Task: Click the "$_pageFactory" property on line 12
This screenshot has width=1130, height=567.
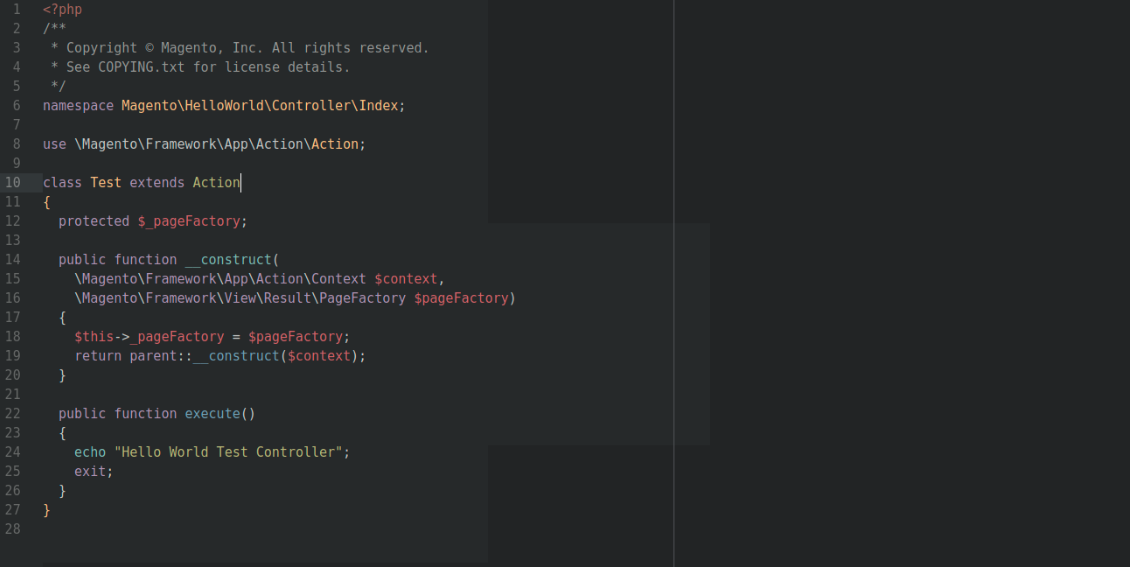Action: click(189, 221)
